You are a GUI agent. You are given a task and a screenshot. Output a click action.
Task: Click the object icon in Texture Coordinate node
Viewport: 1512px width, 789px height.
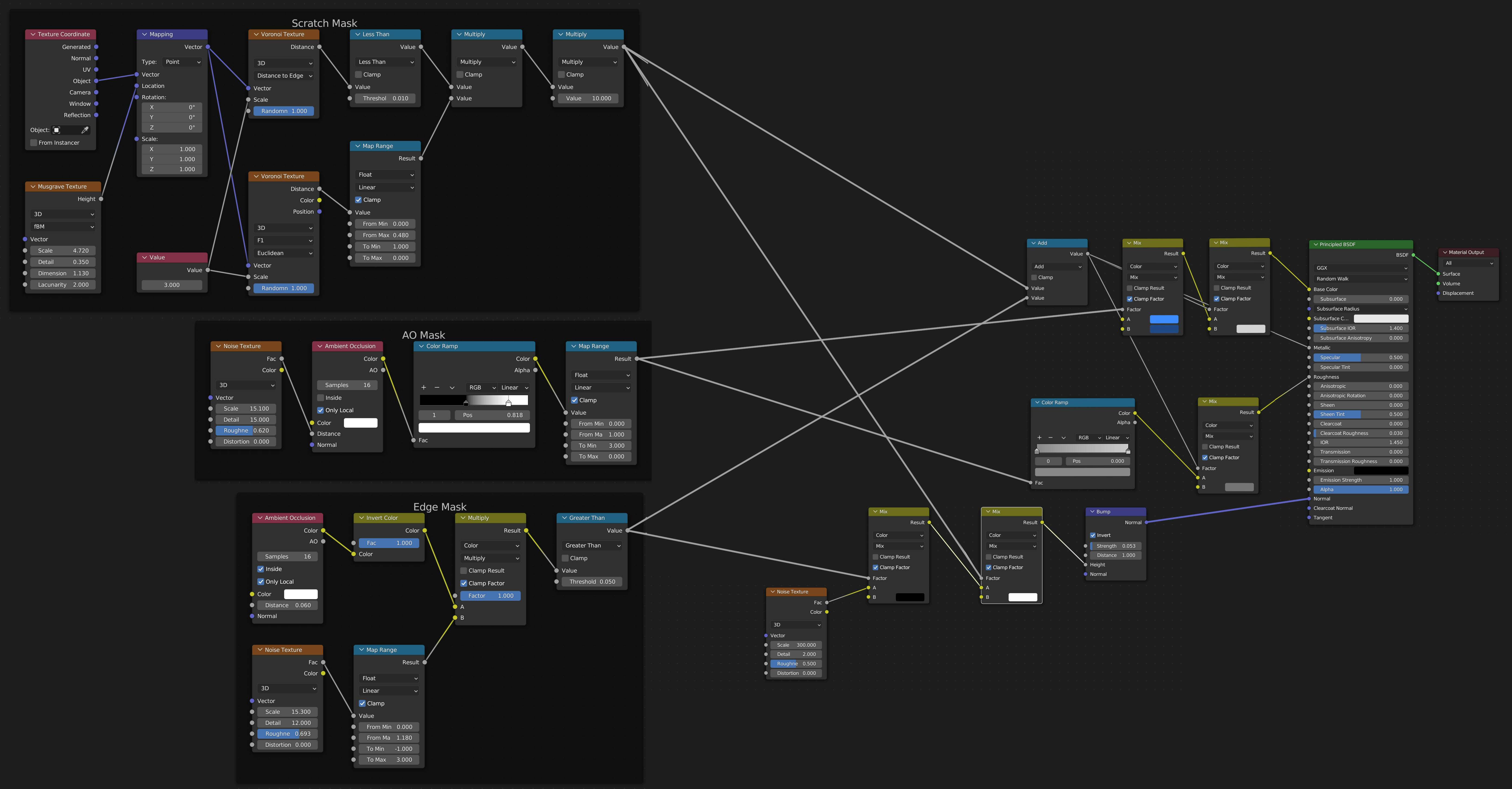(x=57, y=130)
